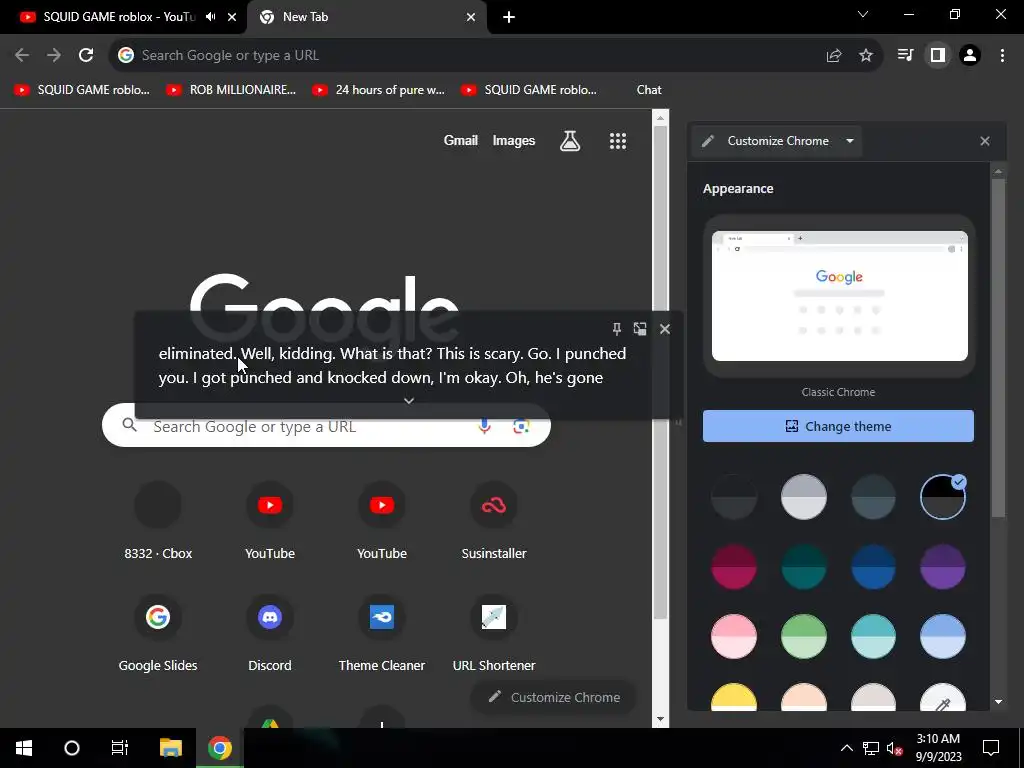Pop out the live caption window icon
Screen dimensions: 1024x768
(640, 328)
